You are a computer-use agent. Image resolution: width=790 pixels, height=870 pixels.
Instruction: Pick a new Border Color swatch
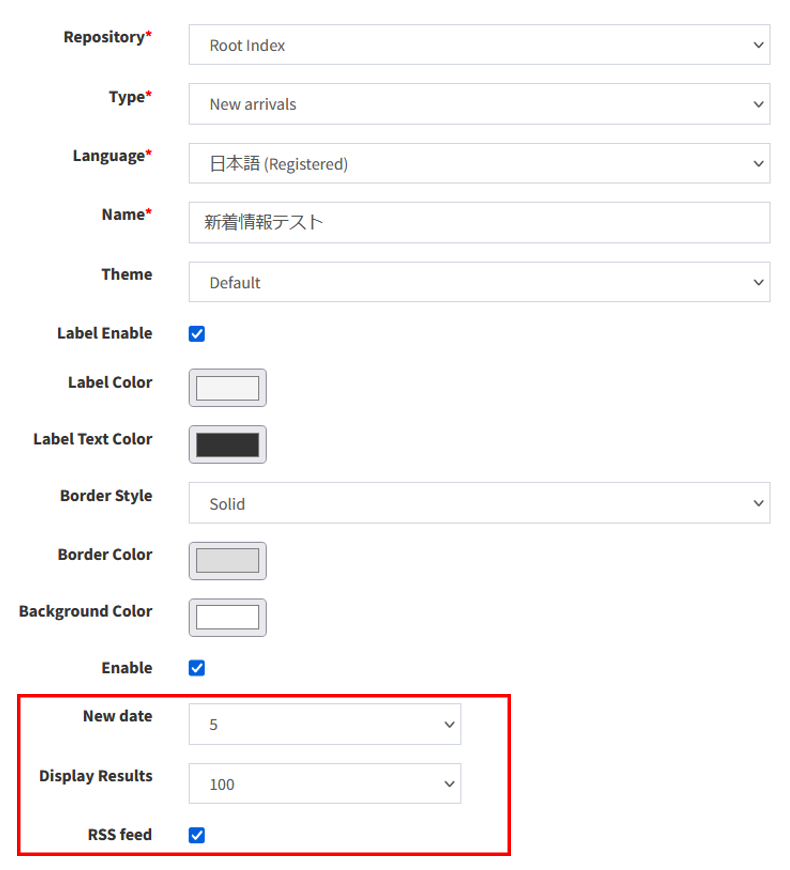[227, 561]
